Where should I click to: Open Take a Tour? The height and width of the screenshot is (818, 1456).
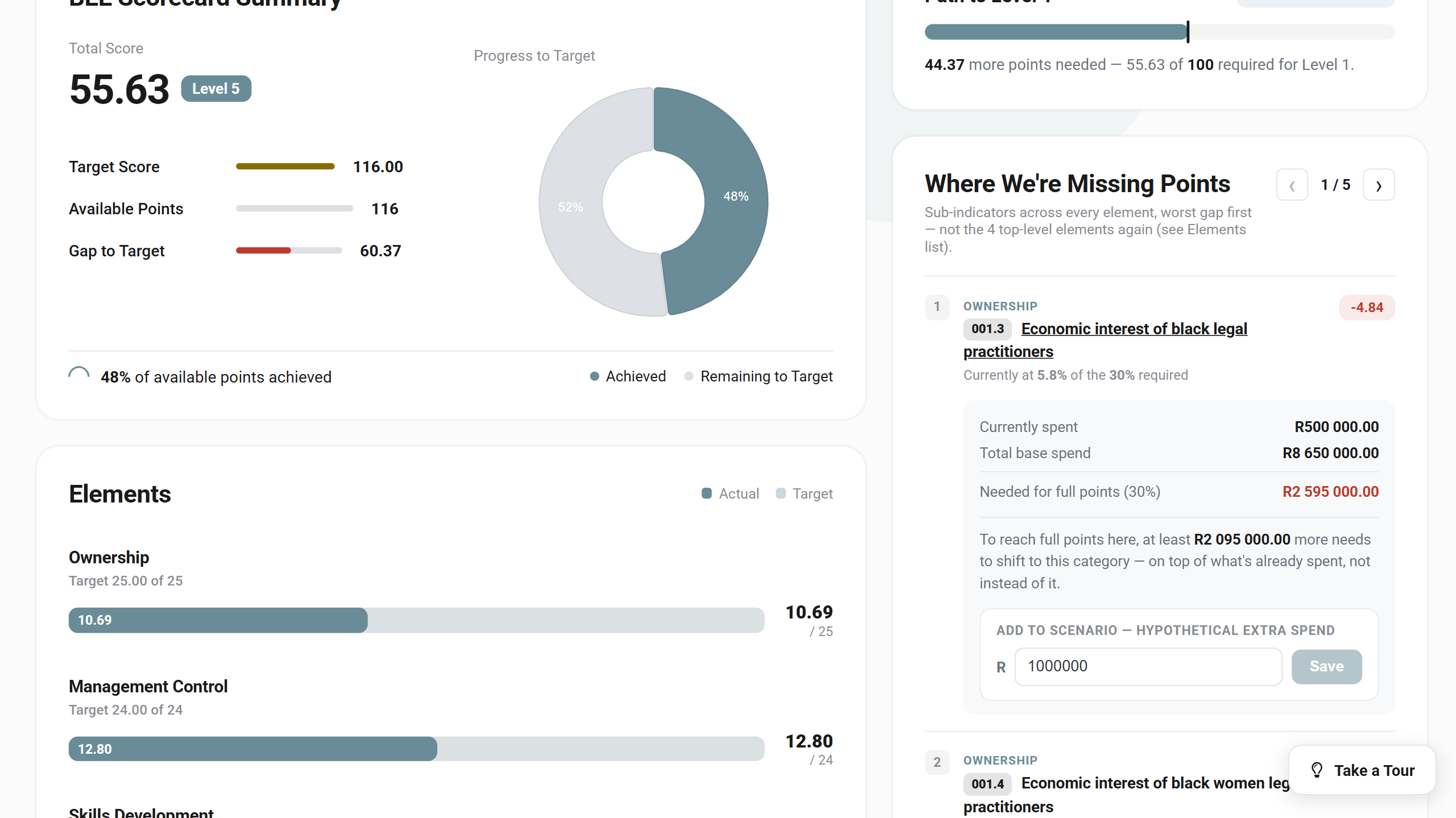point(1362,770)
